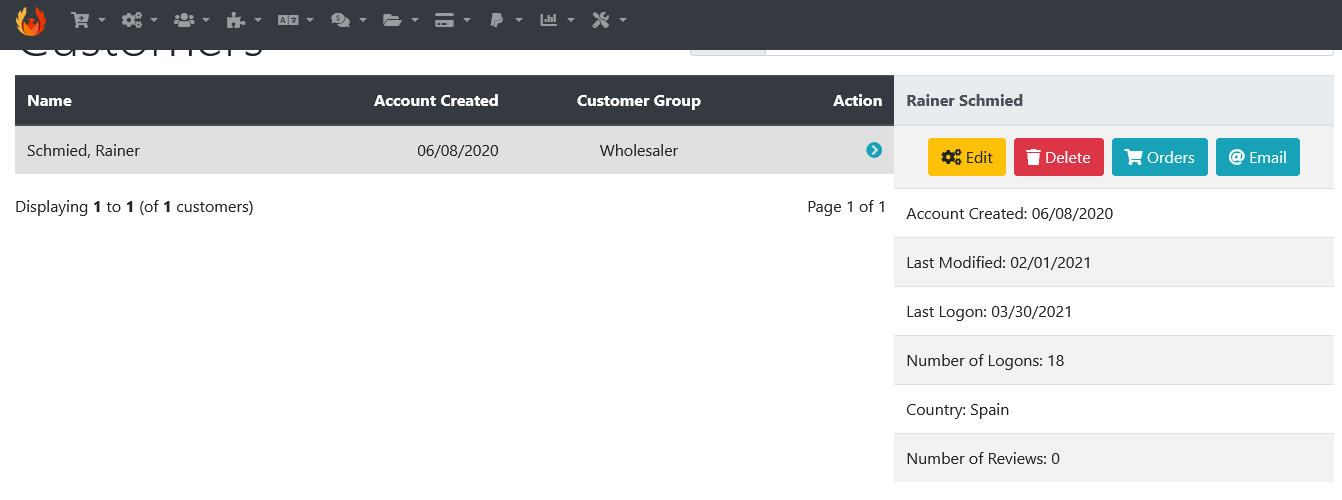Open the shopping cart menu
Image resolution: width=1342 pixels, height=500 pixels.
point(88,20)
